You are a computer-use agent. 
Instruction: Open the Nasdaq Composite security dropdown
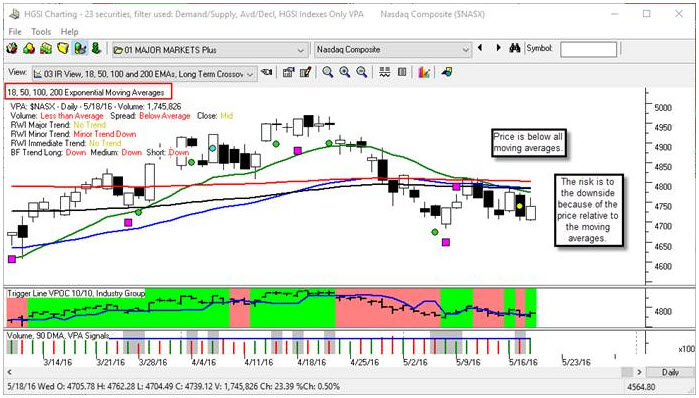pos(393,49)
